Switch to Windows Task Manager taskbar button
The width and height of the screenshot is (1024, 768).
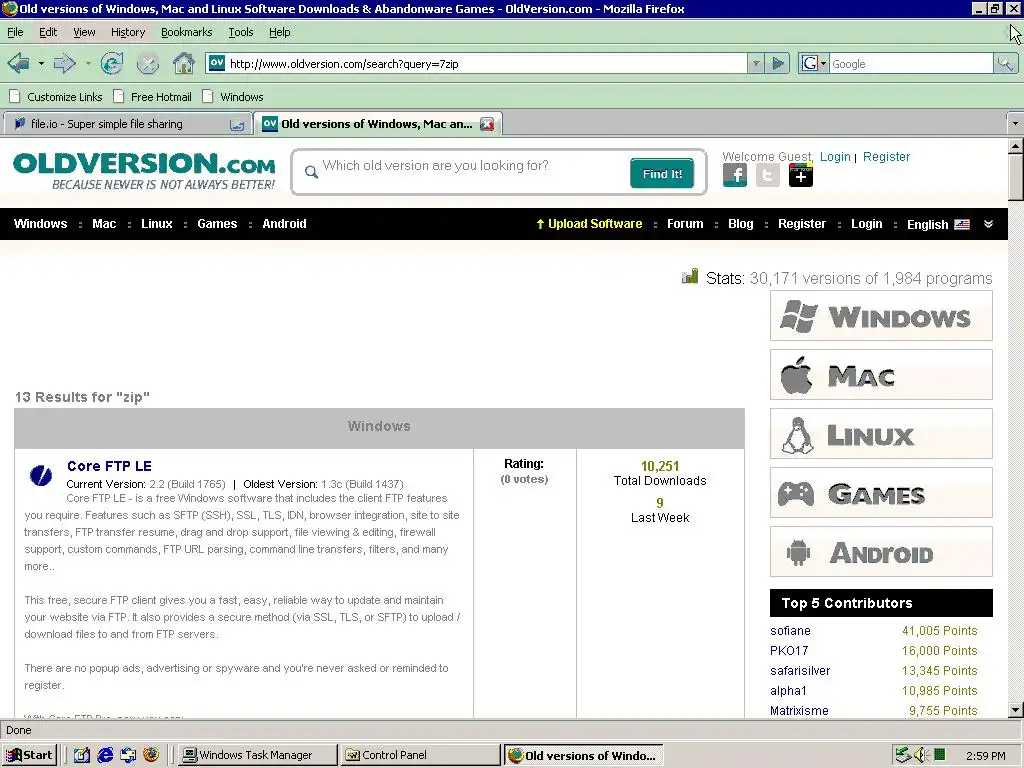[257, 755]
